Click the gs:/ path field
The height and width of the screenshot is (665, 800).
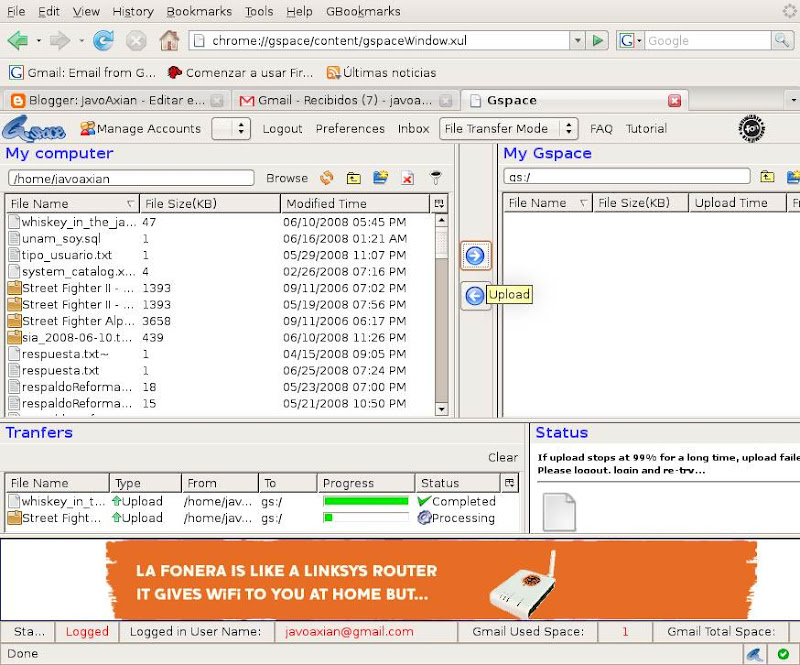click(x=627, y=177)
